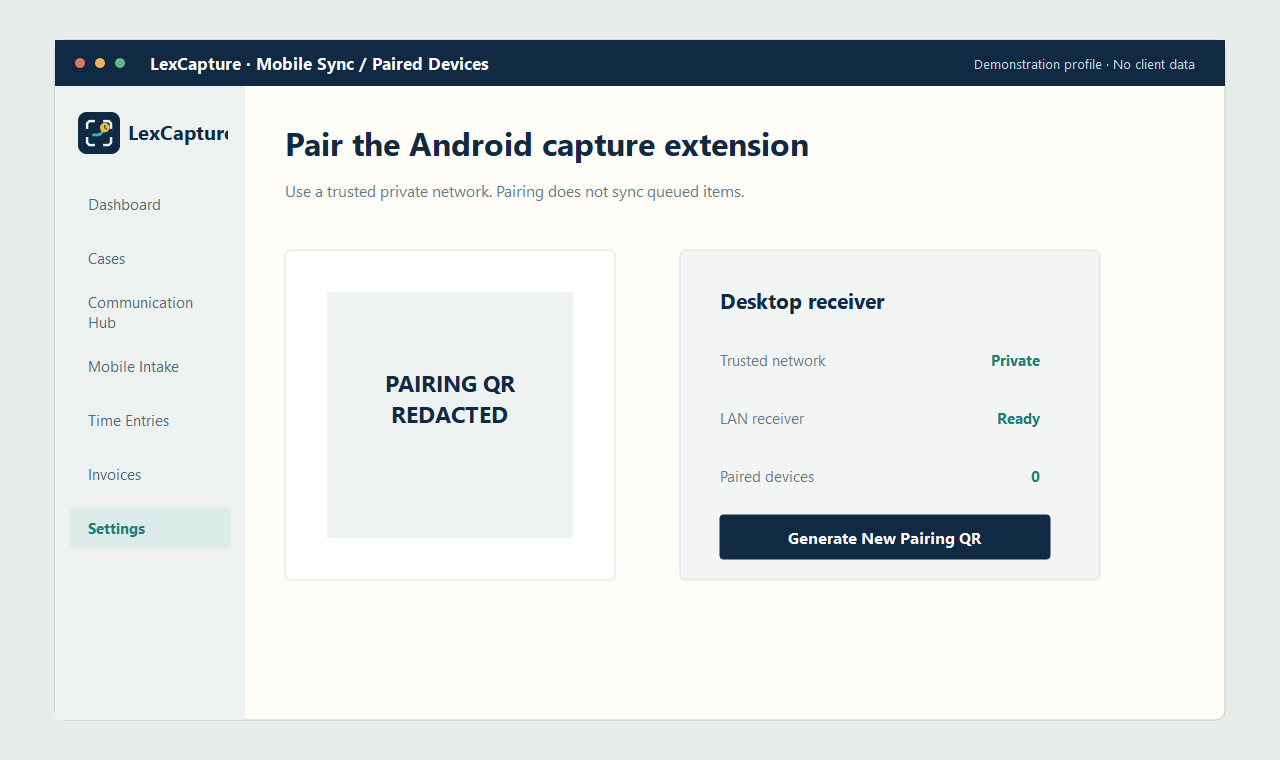1280x760 pixels.
Task: Click the 'LAN receiver' label
Action: (762, 419)
